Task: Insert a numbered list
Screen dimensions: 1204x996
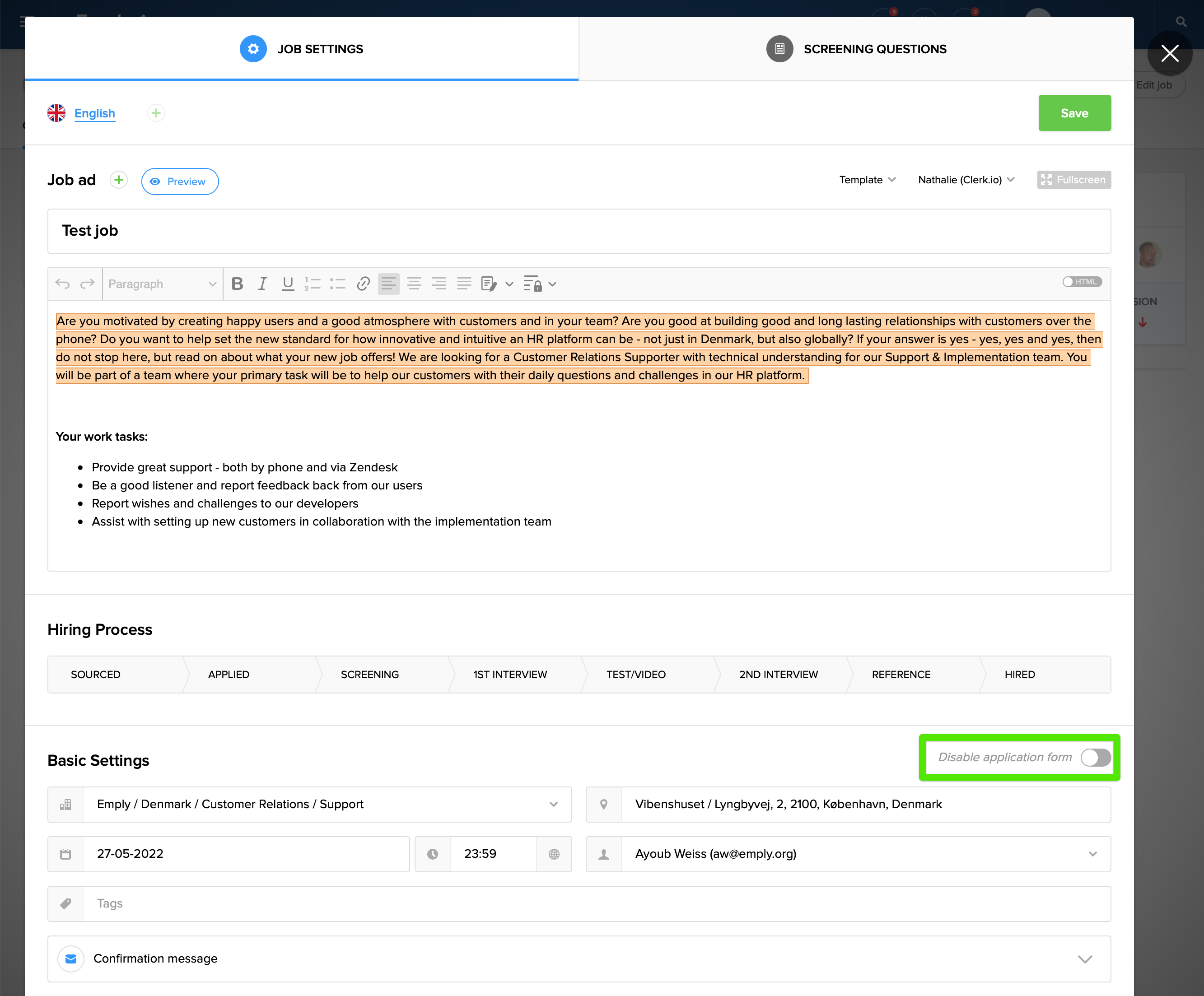Action: [x=313, y=284]
